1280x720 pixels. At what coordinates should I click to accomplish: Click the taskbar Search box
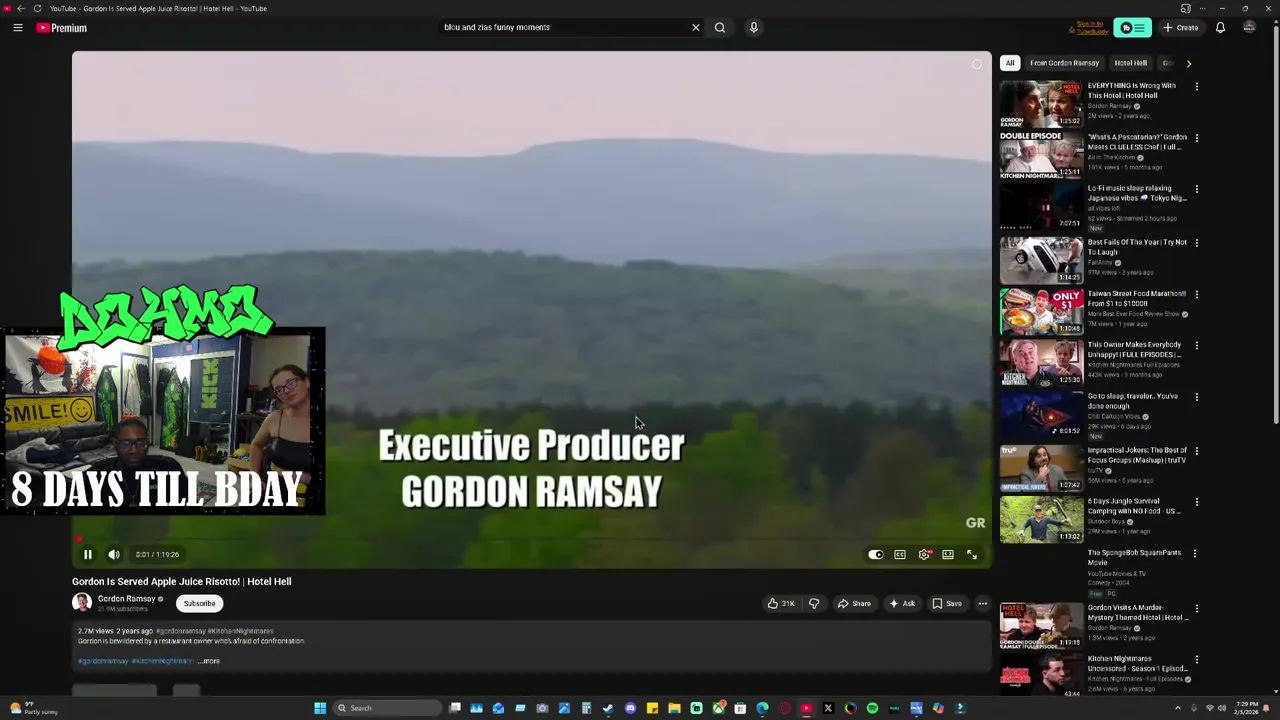point(388,708)
